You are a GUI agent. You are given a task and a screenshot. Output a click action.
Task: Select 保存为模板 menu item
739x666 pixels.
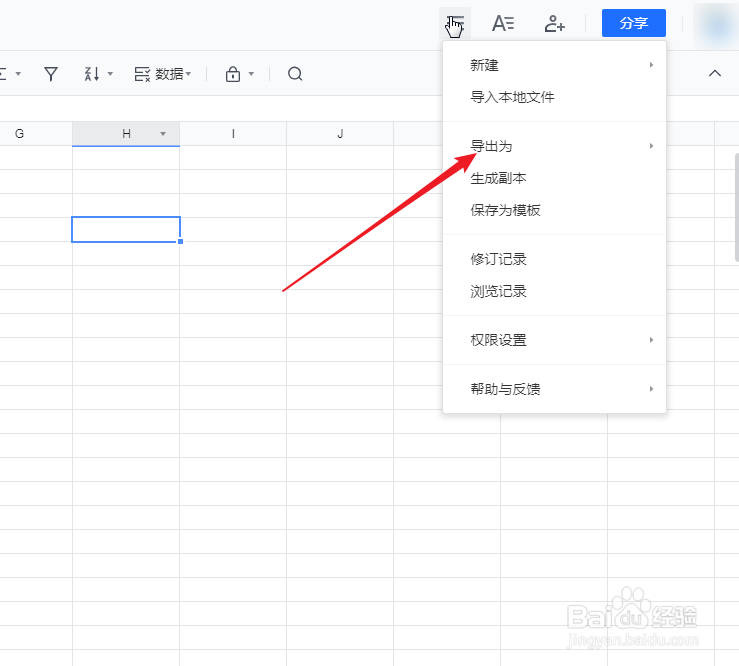tap(554, 210)
